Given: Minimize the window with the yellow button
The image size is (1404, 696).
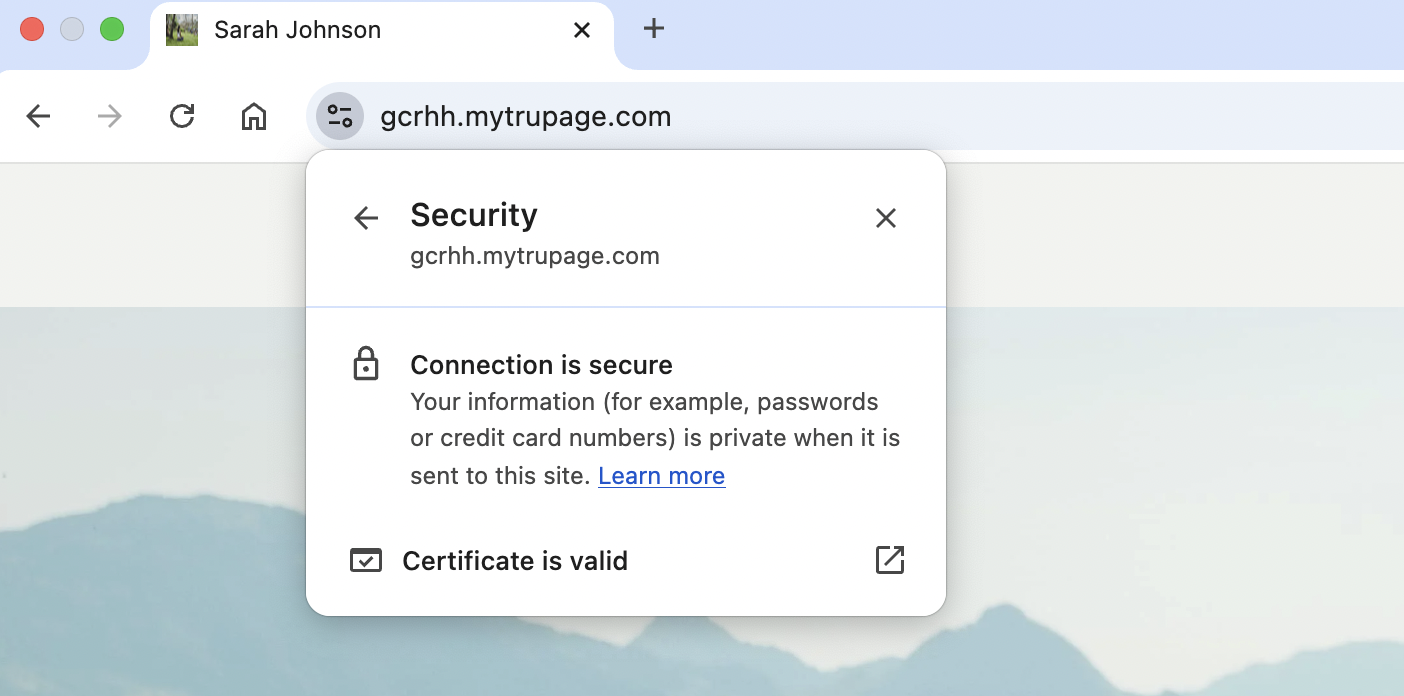Looking at the screenshot, I should point(71,29).
